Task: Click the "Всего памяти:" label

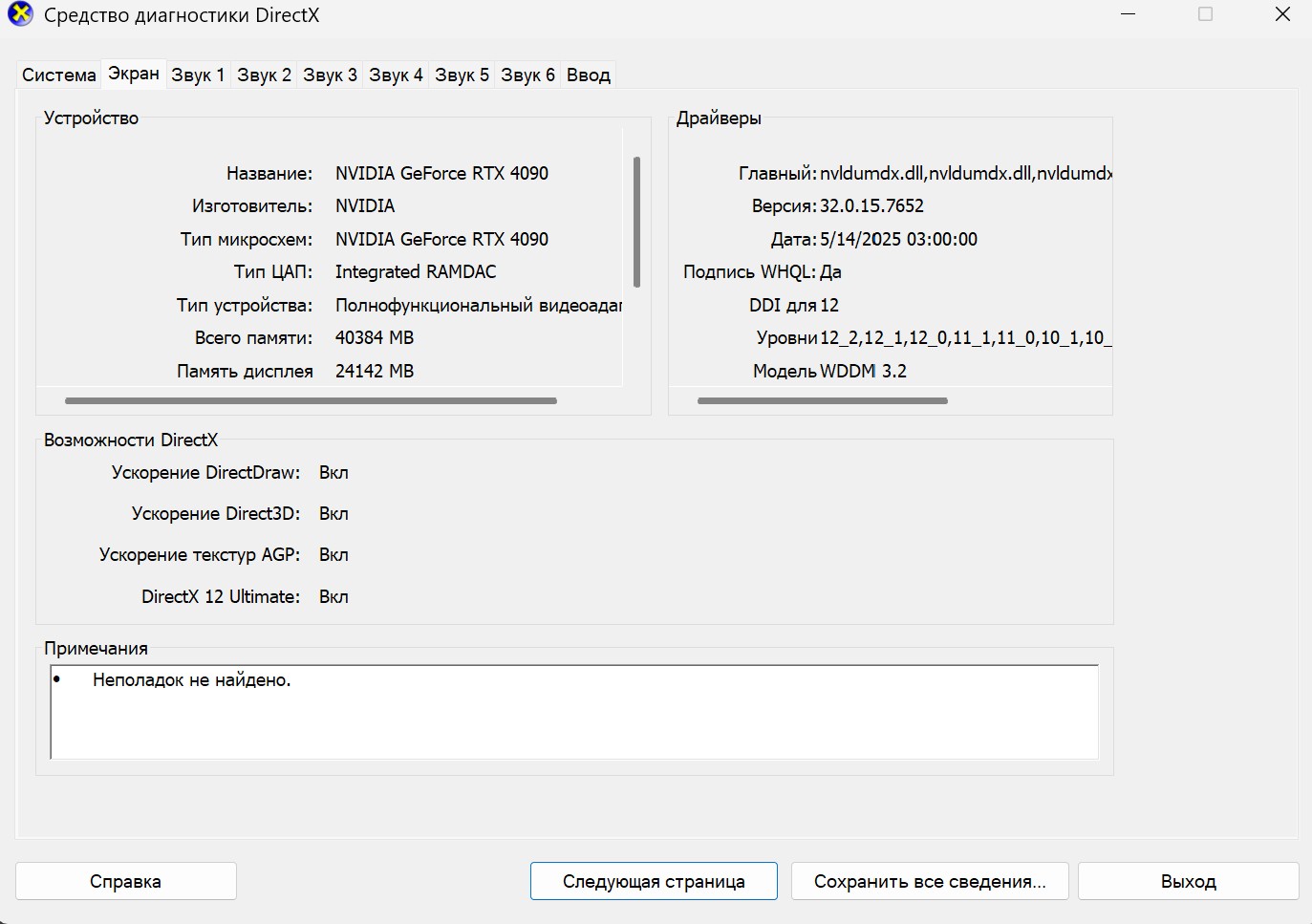Action: coord(254,337)
